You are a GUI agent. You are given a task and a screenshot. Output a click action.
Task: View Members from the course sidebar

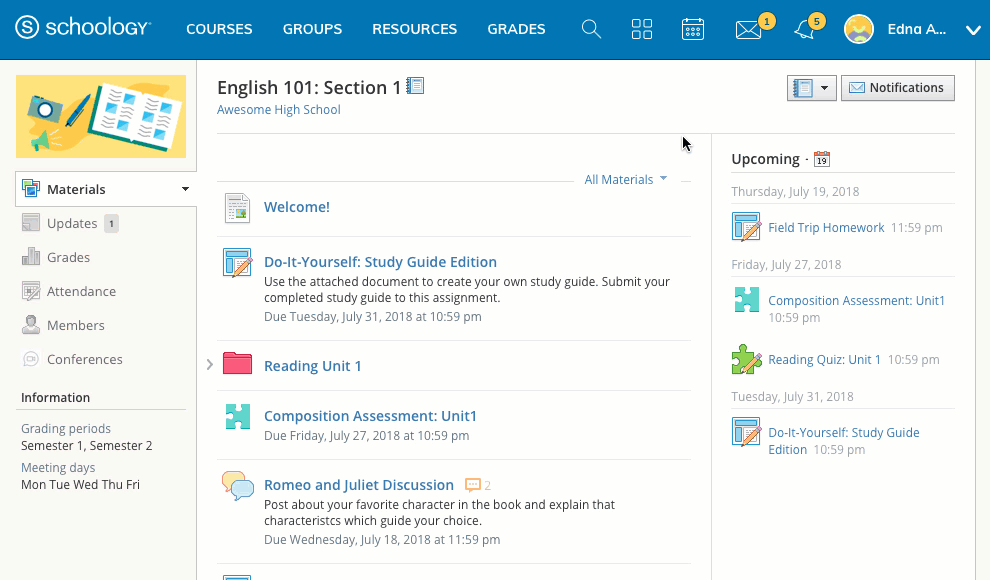(76, 325)
